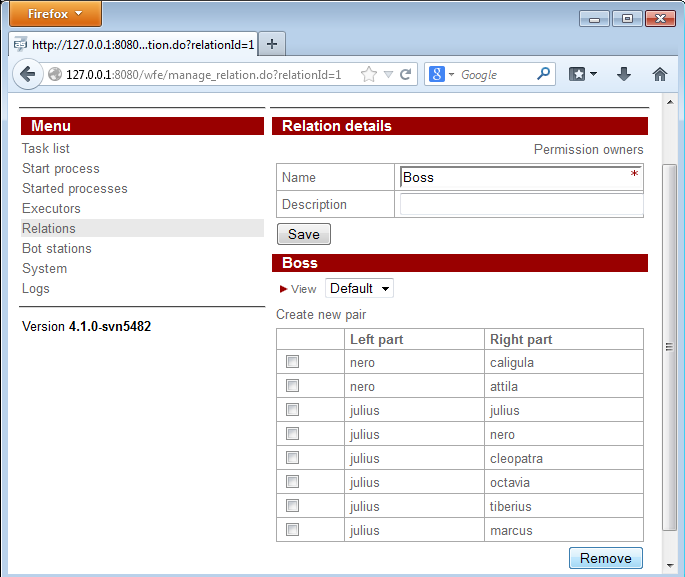
Task: Click the Save button
Action: coord(303,234)
